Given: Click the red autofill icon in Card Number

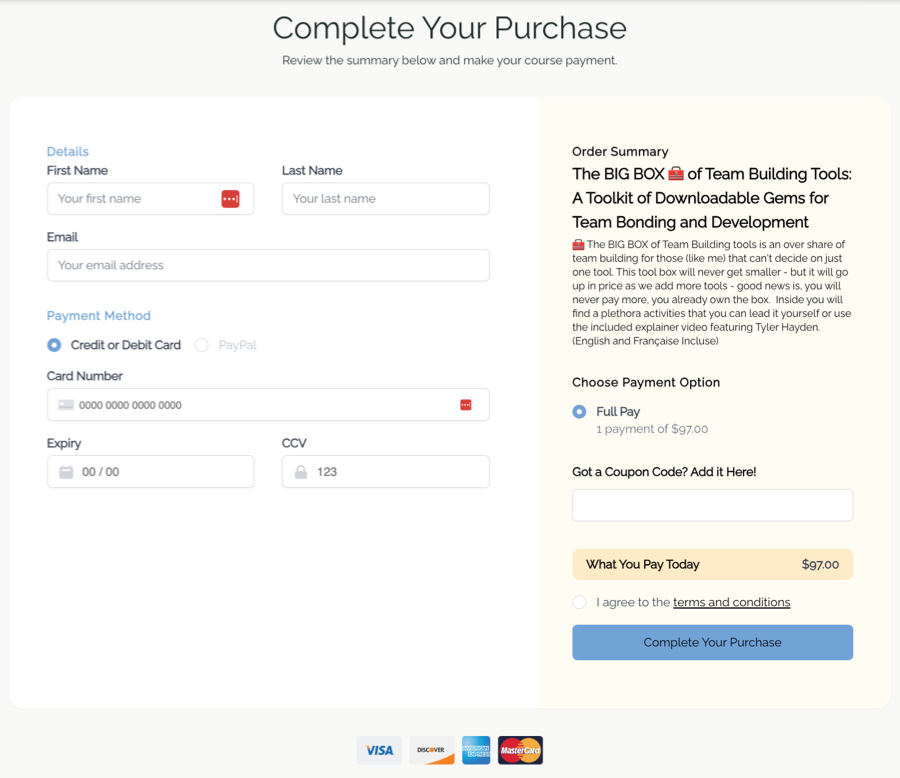Looking at the screenshot, I should (465, 405).
